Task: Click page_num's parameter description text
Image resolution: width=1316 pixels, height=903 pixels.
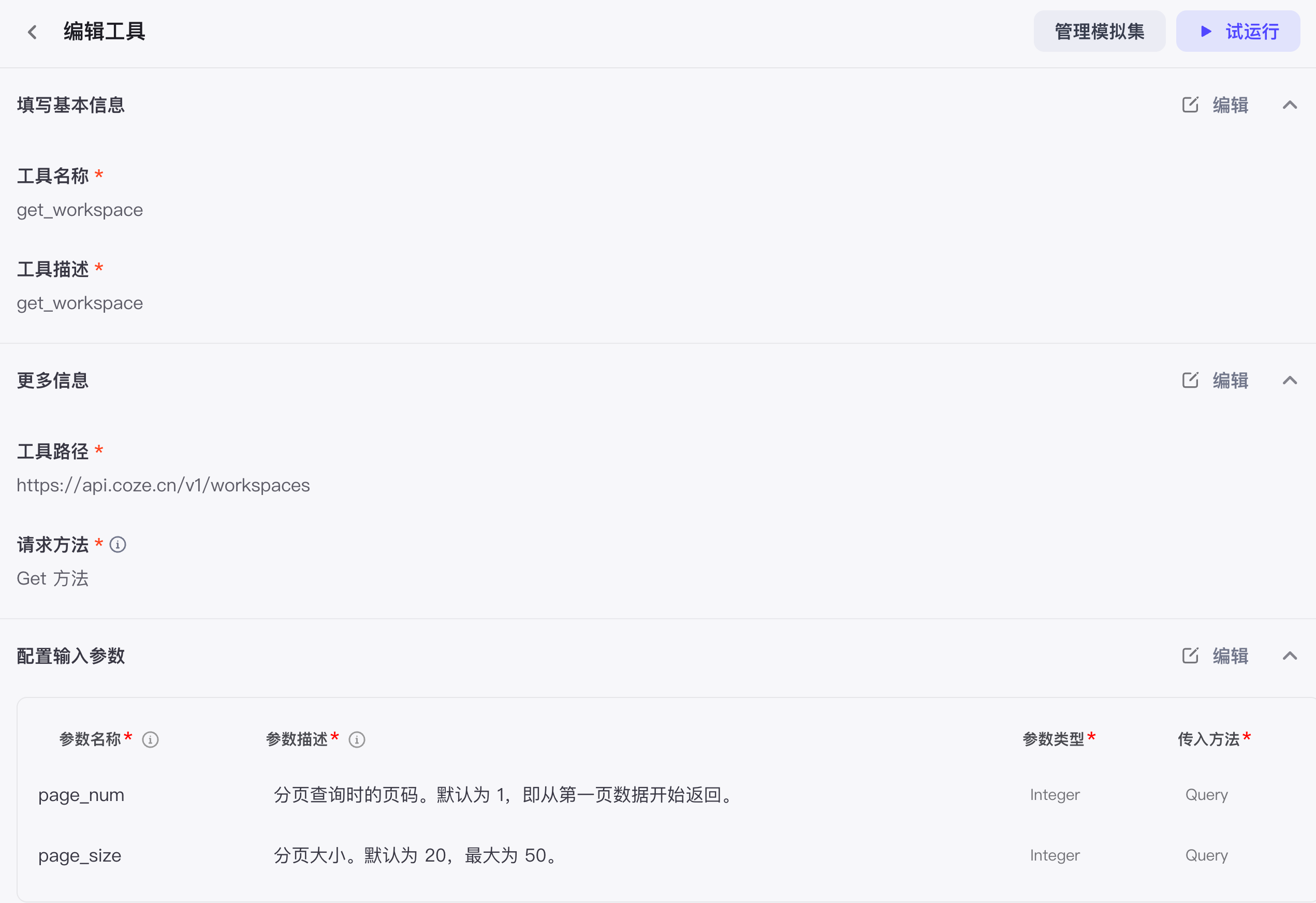Action: (503, 795)
